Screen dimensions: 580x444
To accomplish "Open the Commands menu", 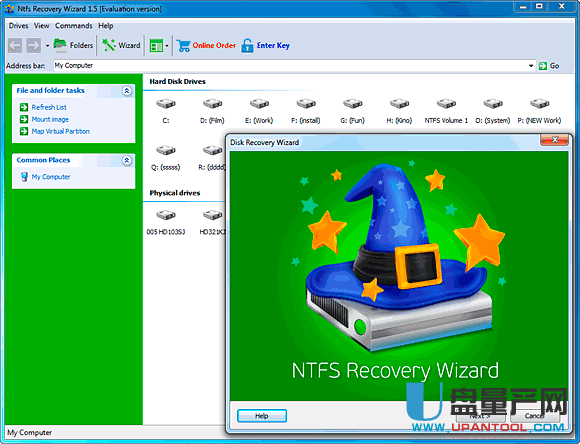I will [74, 26].
